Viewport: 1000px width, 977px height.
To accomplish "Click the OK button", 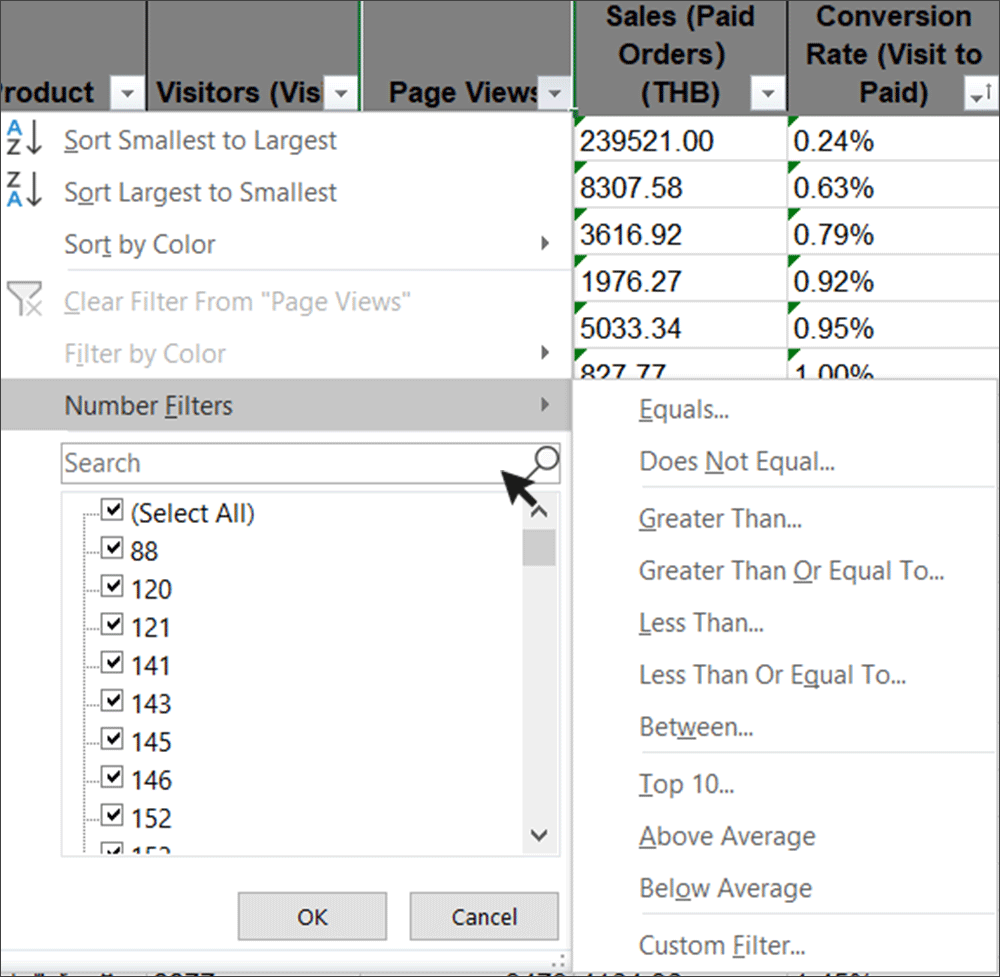I will click(312, 916).
